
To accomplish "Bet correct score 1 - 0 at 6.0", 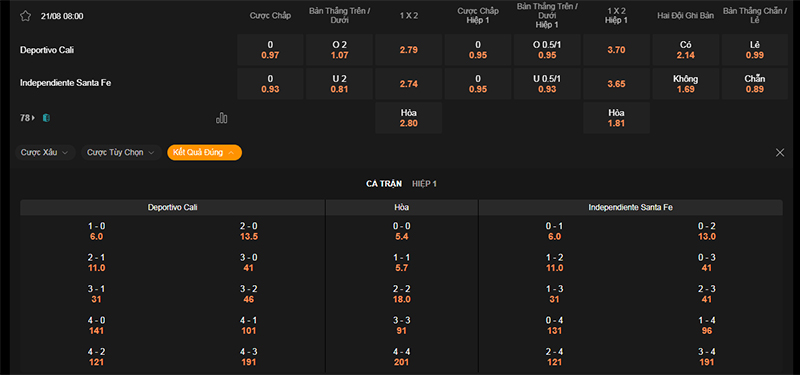I will 96,231.
